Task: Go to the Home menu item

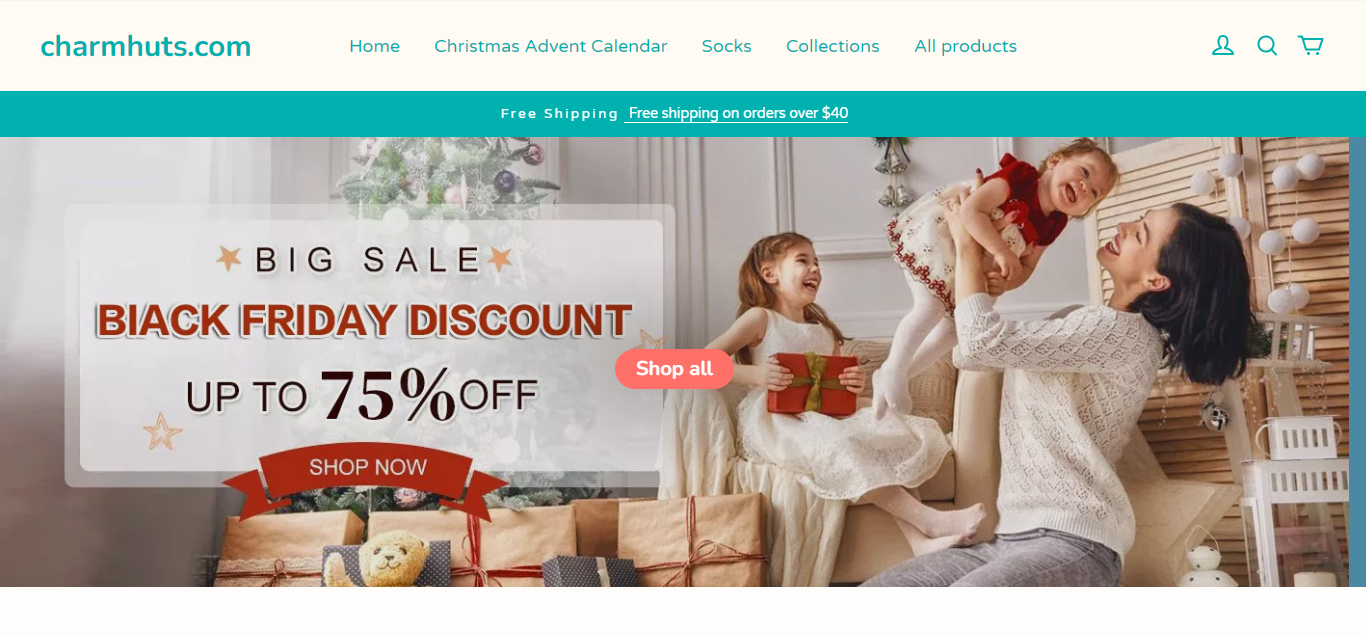Action: [x=374, y=46]
